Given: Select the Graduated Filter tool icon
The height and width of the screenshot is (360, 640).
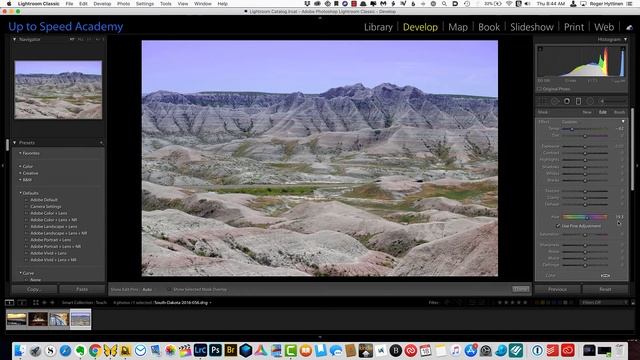Looking at the screenshot, I should click(578, 101).
